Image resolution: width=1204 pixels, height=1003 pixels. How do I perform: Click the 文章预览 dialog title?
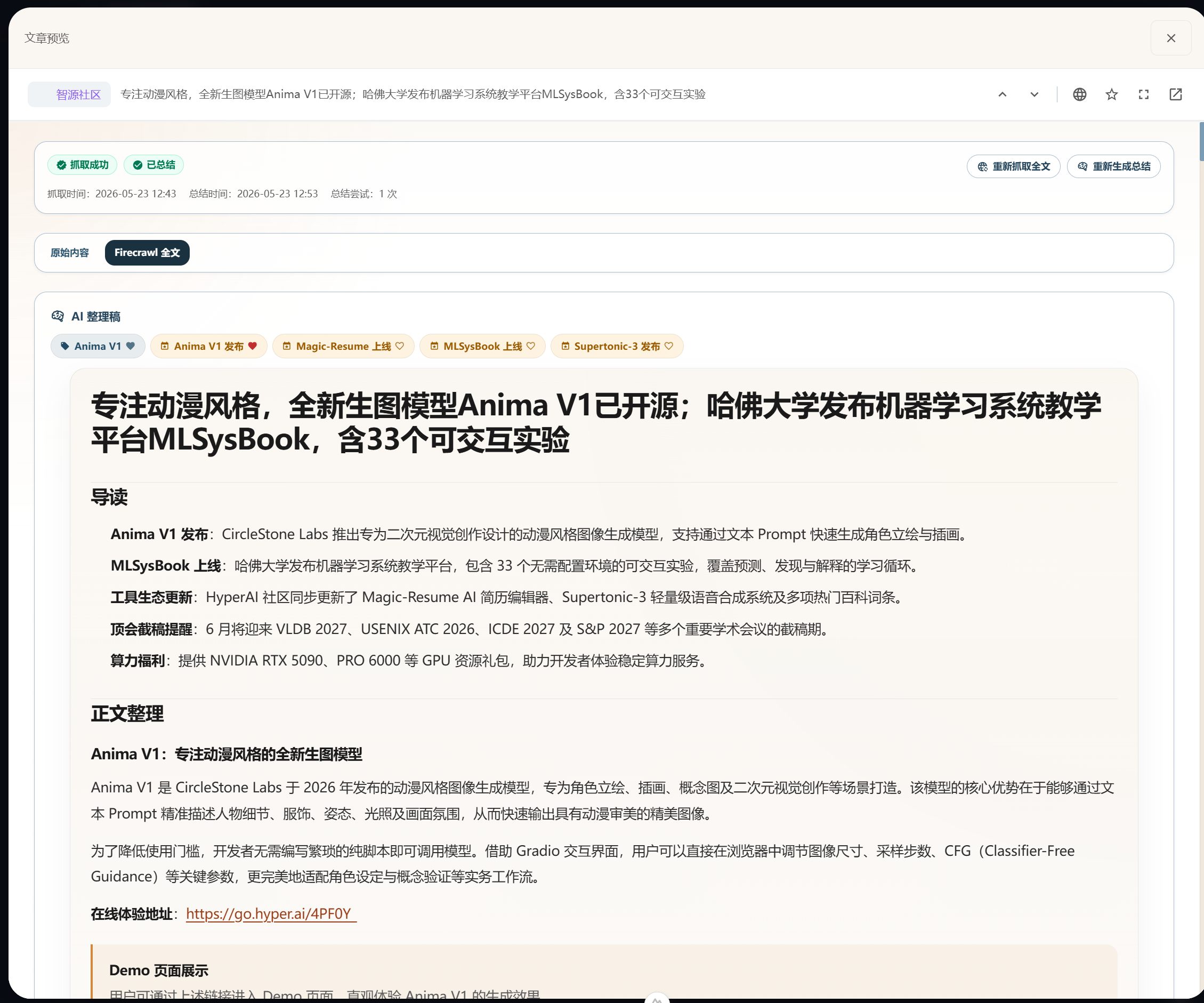(x=46, y=38)
